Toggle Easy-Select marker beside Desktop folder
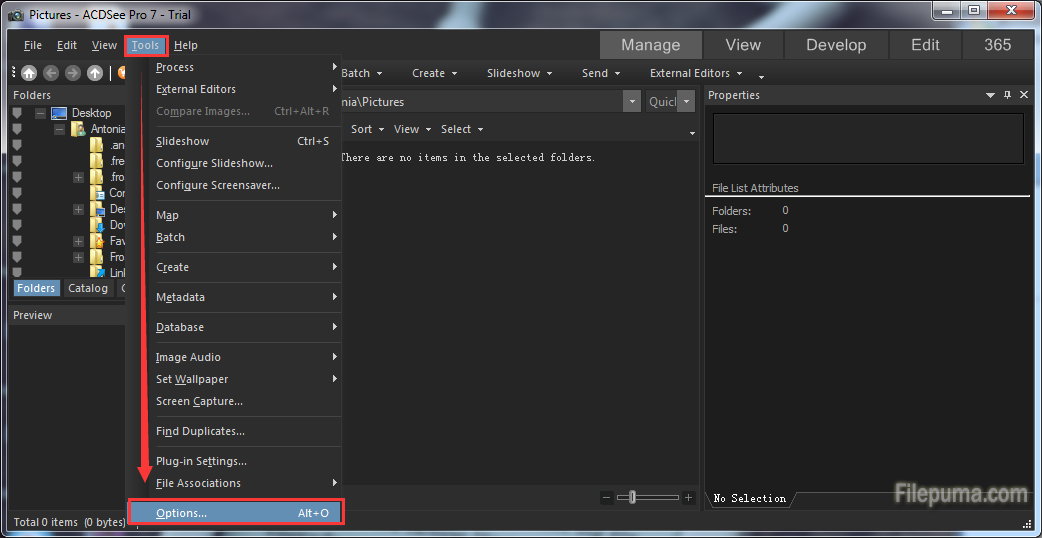This screenshot has width=1042, height=538. tap(17, 113)
